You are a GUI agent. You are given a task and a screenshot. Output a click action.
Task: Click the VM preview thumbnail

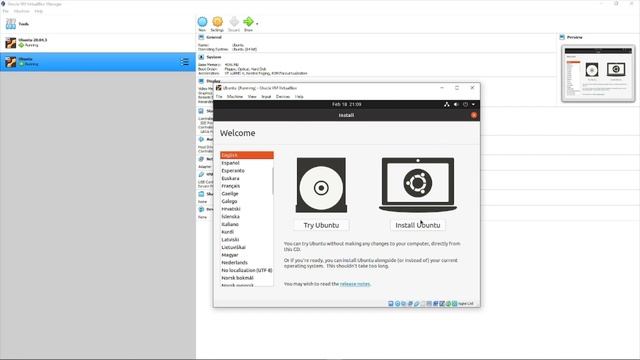click(x=598, y=73)
